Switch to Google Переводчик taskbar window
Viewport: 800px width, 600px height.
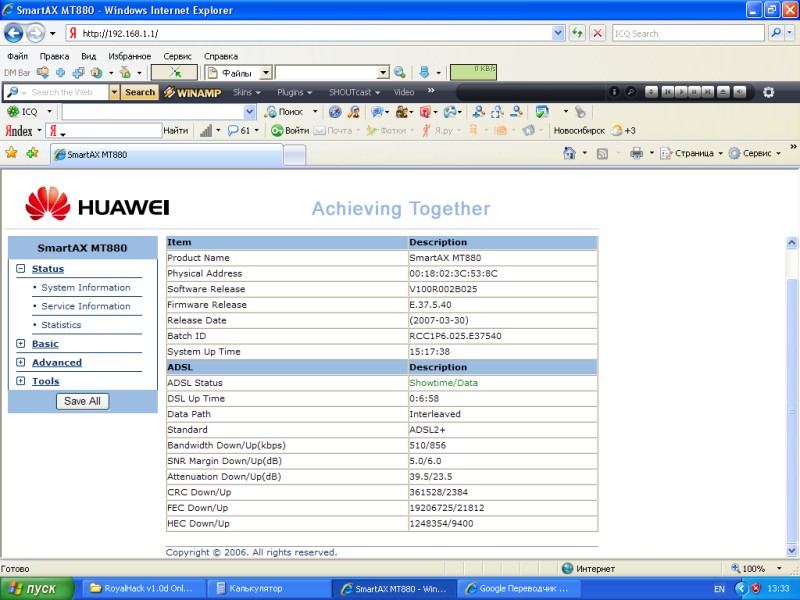coord(517,588)
